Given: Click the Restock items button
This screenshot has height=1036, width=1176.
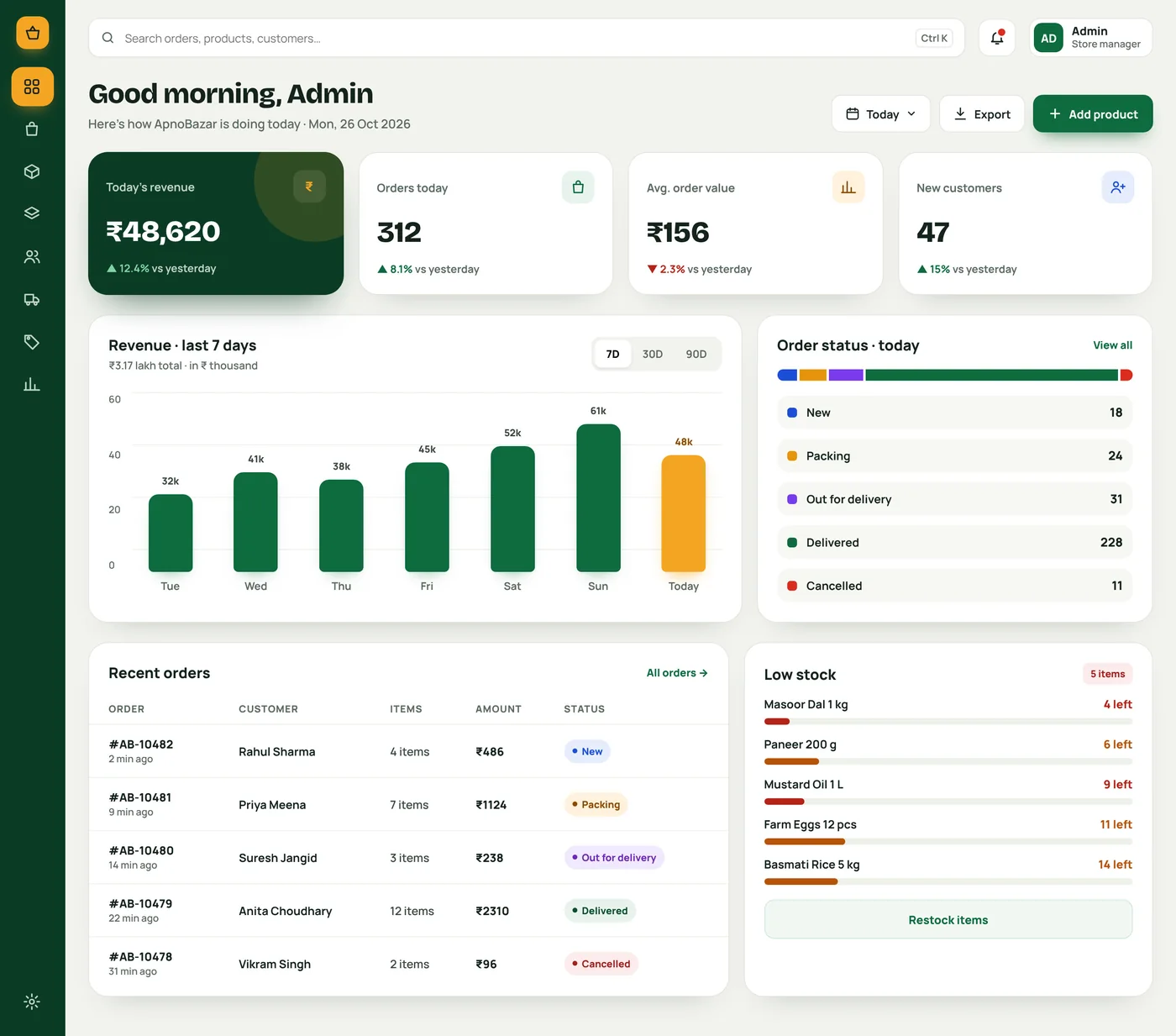Looking at the screenshot, I should point(948,920).
